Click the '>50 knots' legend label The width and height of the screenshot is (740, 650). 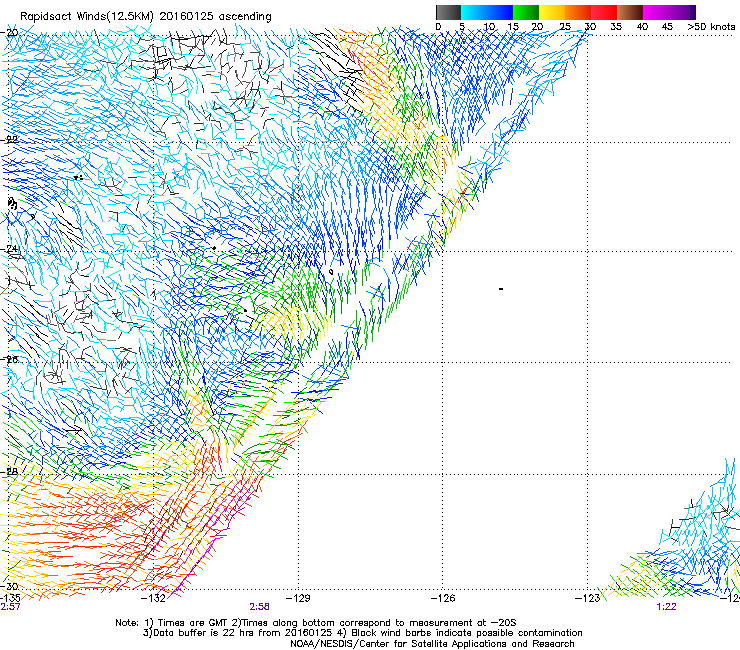click(711, 27)
